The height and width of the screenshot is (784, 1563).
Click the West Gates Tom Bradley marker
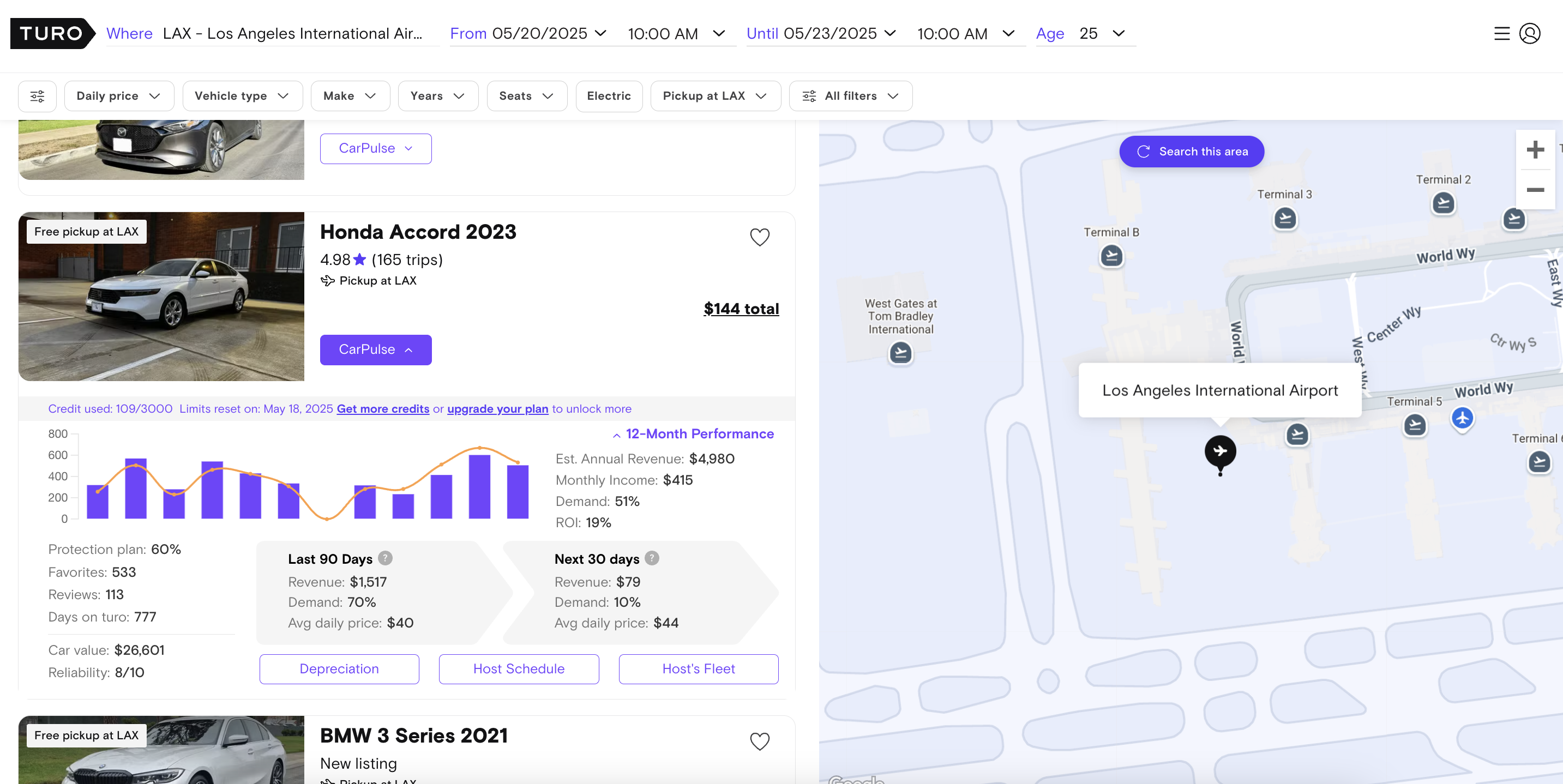(900, 353)
